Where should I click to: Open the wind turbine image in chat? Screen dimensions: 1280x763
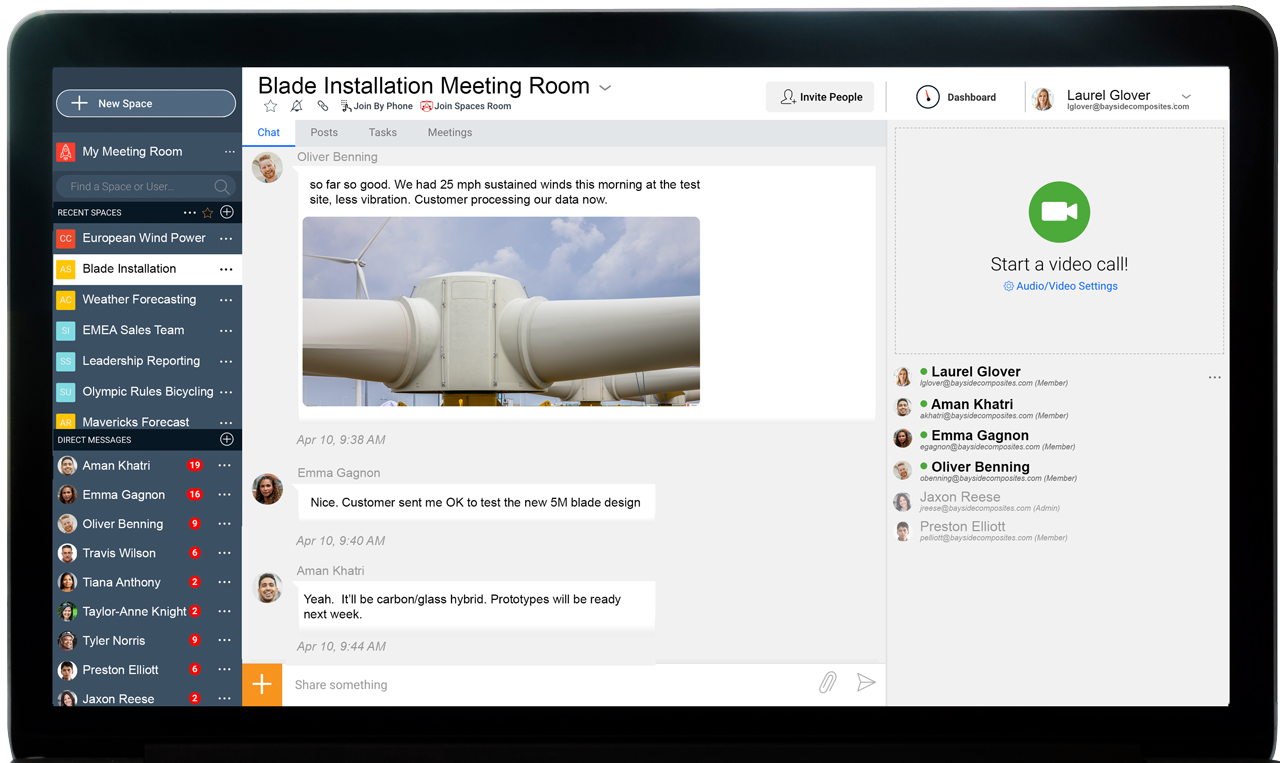click(x=501, y=311)
